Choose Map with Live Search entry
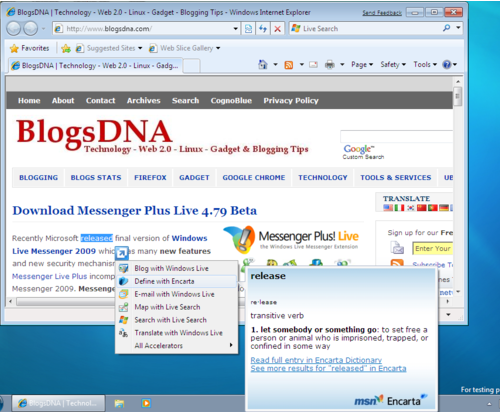The height and width of the screenshot is (412, 500). coord(176,307)
